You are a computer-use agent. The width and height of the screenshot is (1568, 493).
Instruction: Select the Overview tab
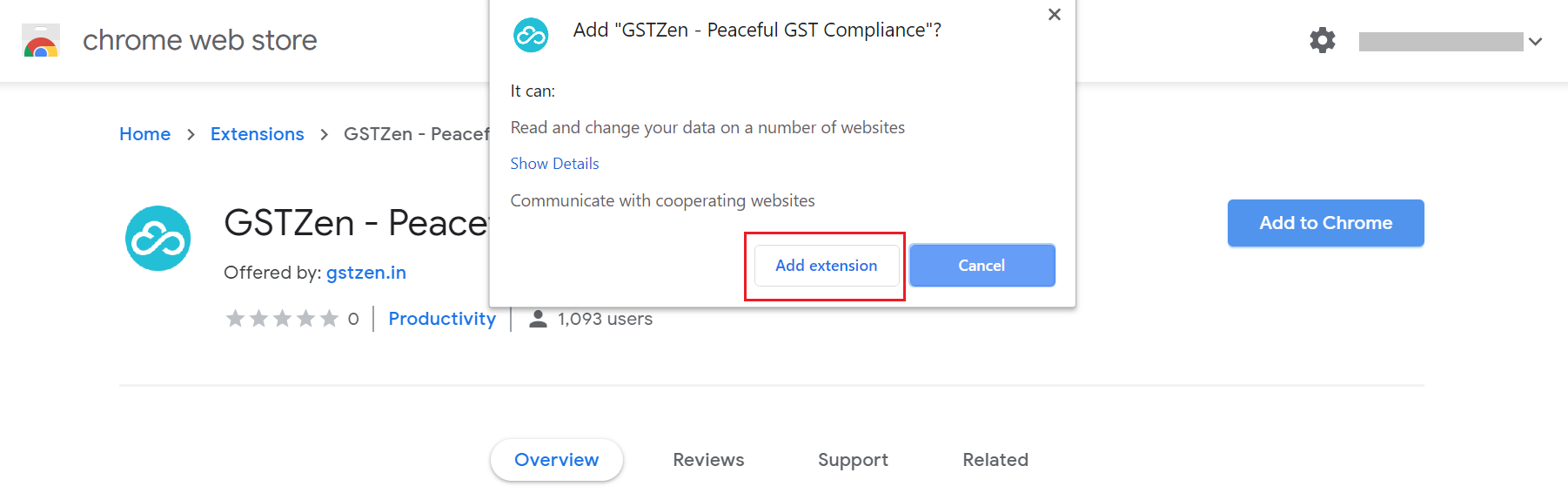click(x=557, y=460)
